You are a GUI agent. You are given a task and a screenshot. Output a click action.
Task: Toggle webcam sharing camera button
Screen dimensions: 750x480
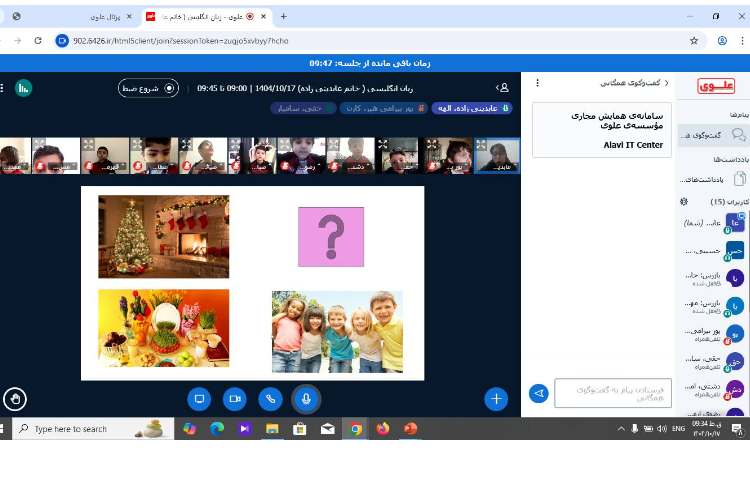pos(235,399)
